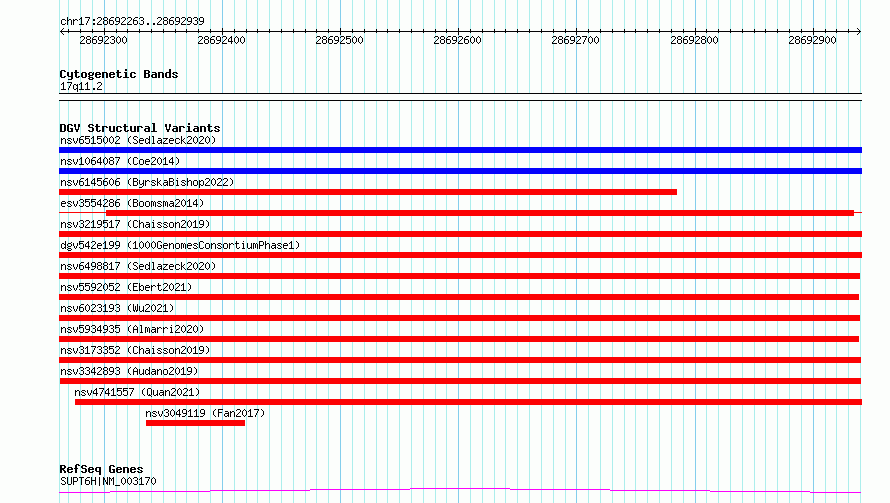Select the short red bar of nsv3049119 (Fan2017)
The height and width of the screenshot is (503, 890).
click(x=195, y=423)
